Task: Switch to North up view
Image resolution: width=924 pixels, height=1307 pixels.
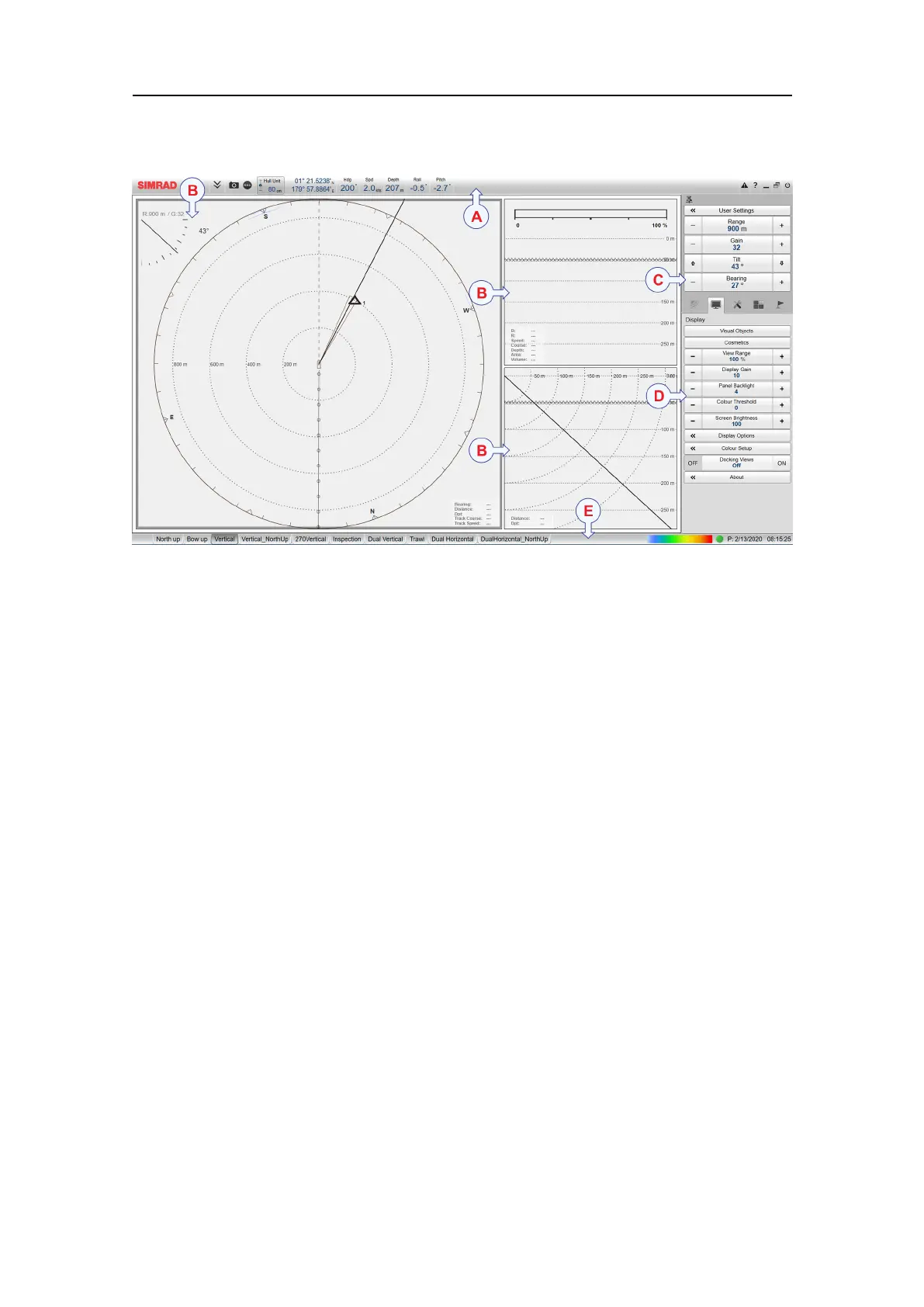Action: (168, 539)
